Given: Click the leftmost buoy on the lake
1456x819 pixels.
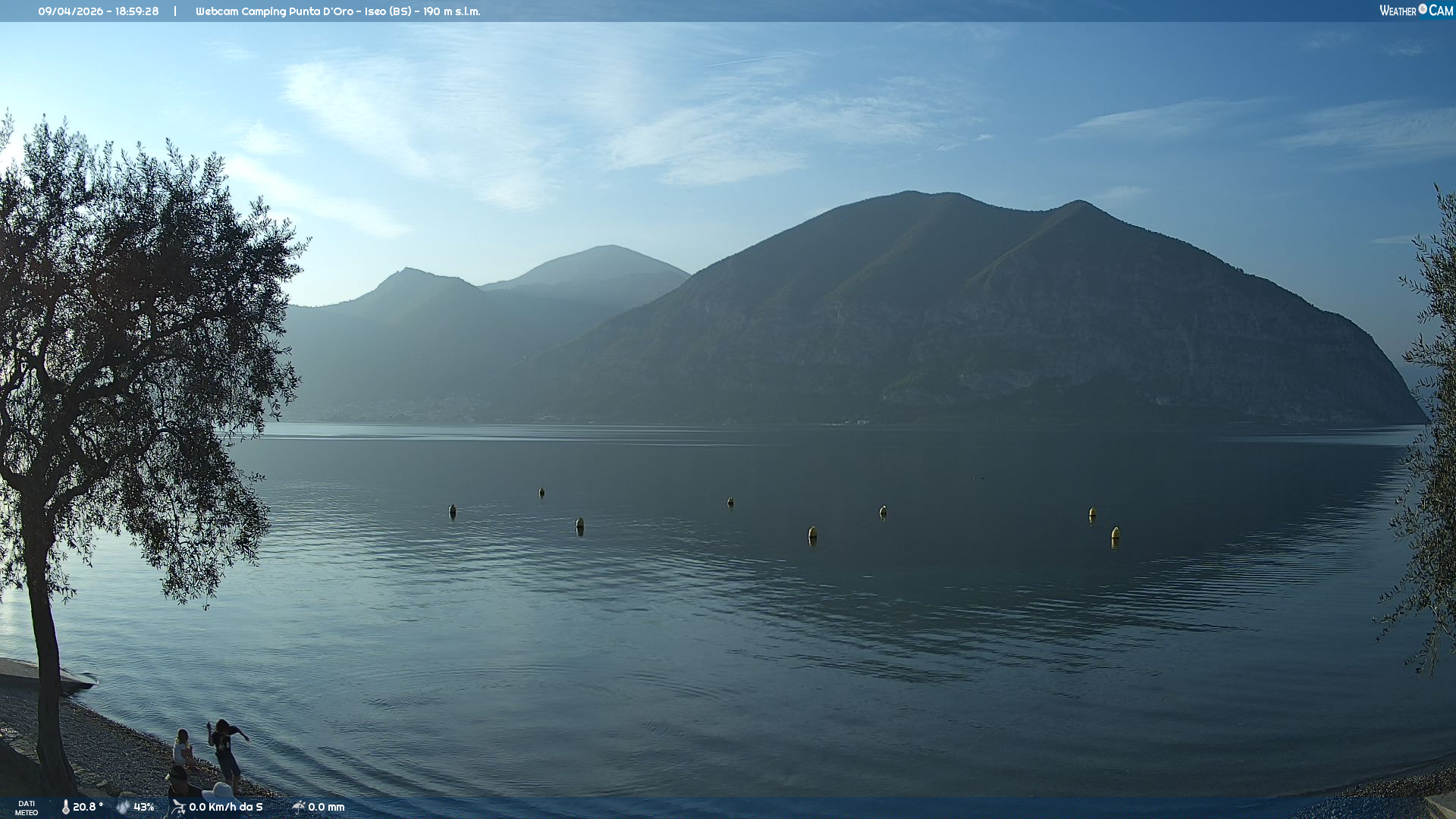Looking at the screenshot, I should (x=452, y=511).
